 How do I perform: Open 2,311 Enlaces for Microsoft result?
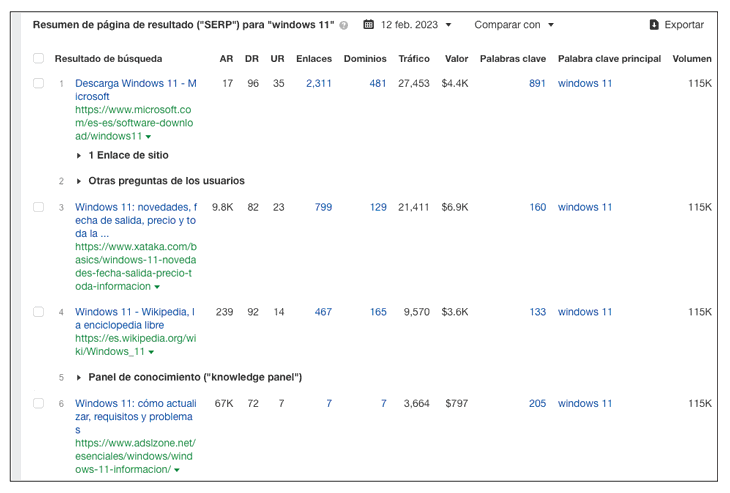click(x=318, y=84)
